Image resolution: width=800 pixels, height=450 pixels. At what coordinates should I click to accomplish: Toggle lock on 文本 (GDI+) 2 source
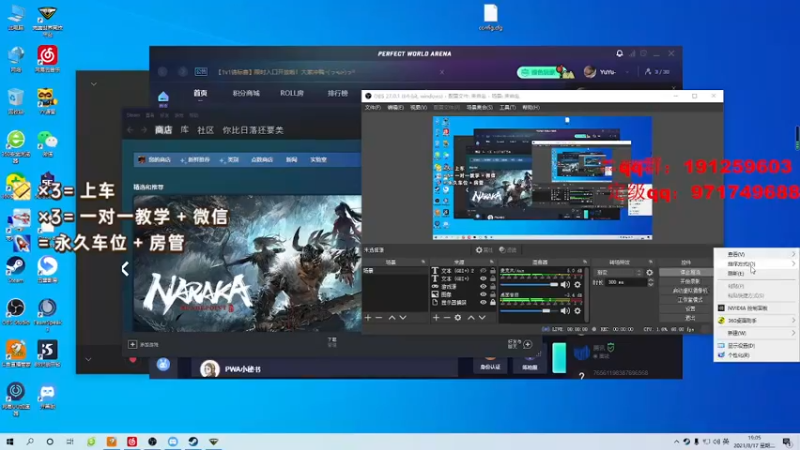(492, 270)
